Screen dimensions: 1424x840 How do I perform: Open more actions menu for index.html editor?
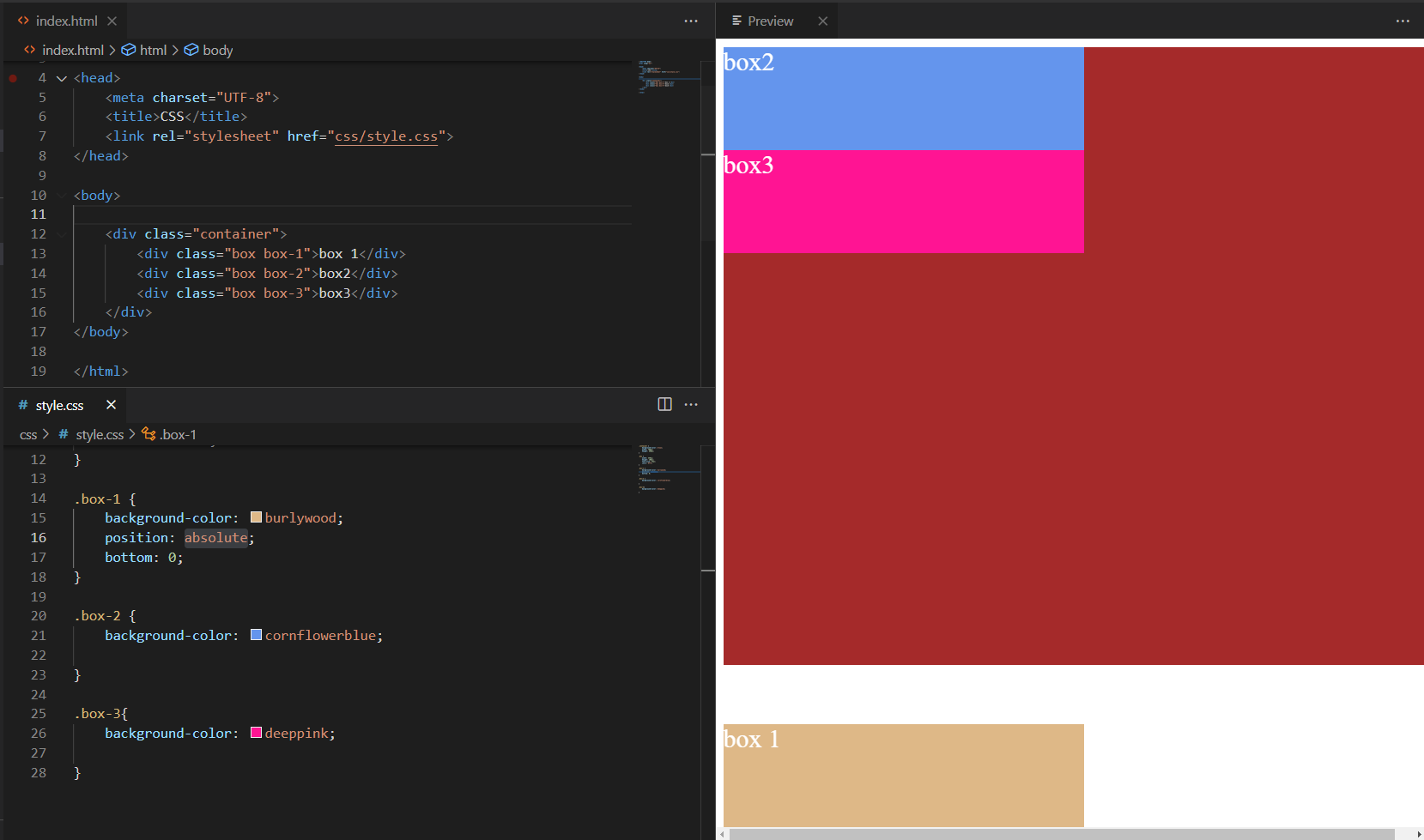(x=691, y=21)
